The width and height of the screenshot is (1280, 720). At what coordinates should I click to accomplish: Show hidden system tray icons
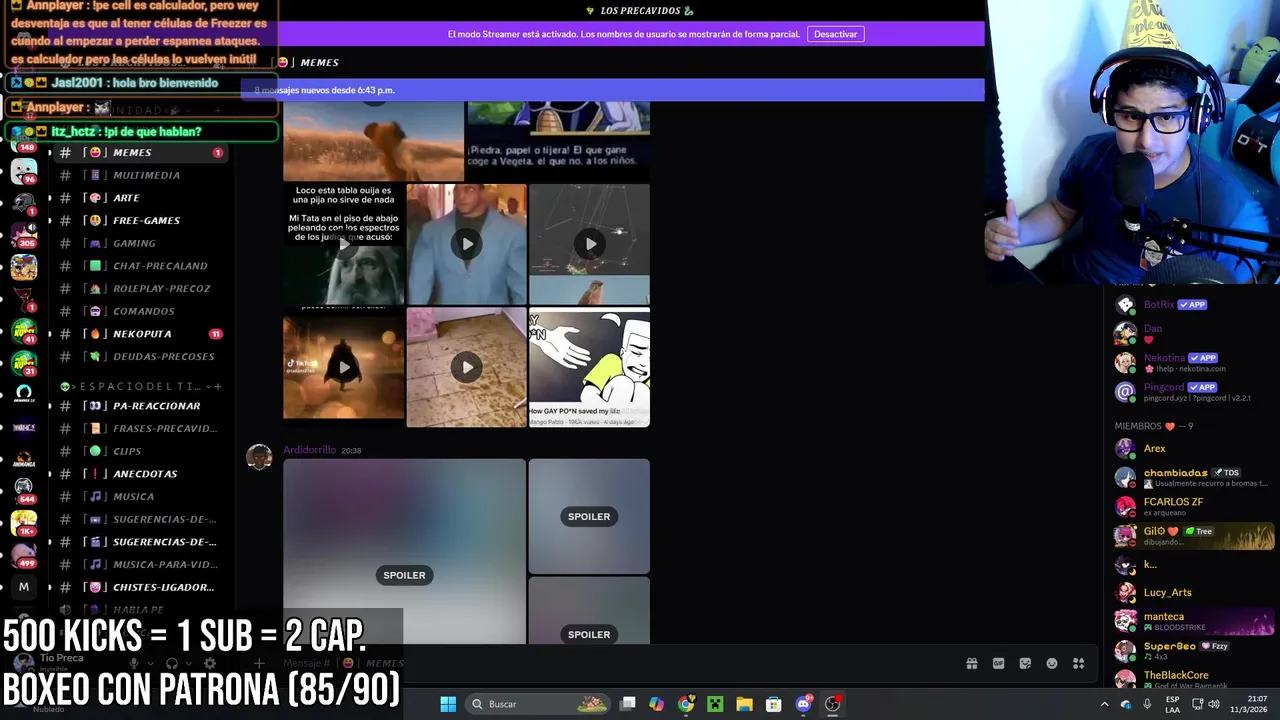pos(1104,704)
